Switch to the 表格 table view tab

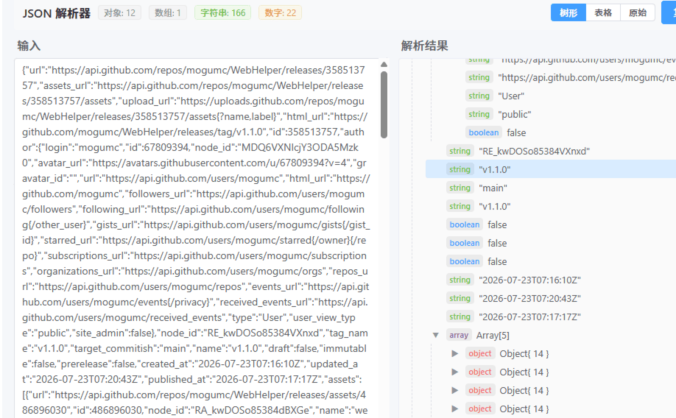click(603, 13)
